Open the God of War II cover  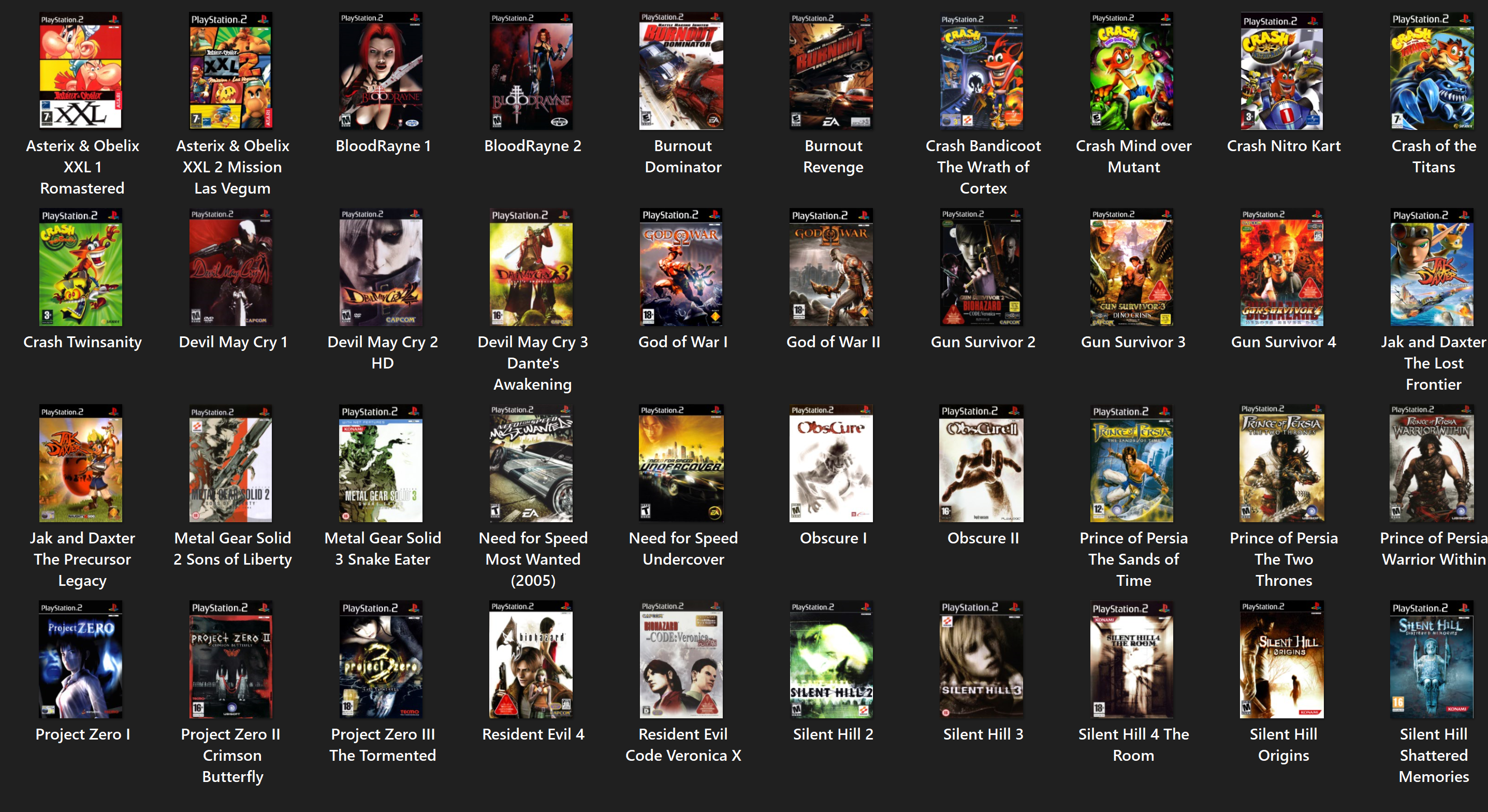(x=831, y=267)
